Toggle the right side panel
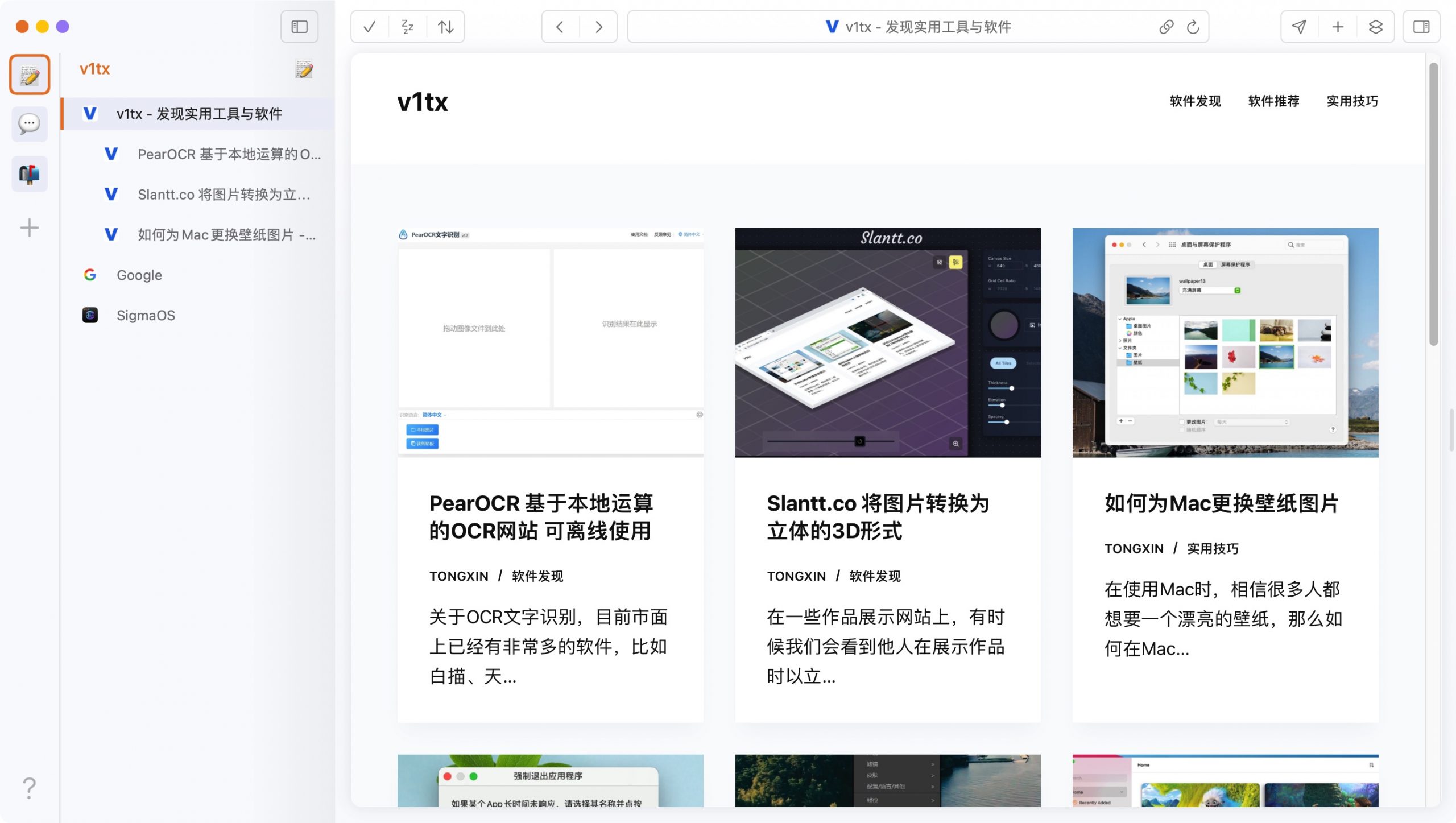 point(1421,26)
